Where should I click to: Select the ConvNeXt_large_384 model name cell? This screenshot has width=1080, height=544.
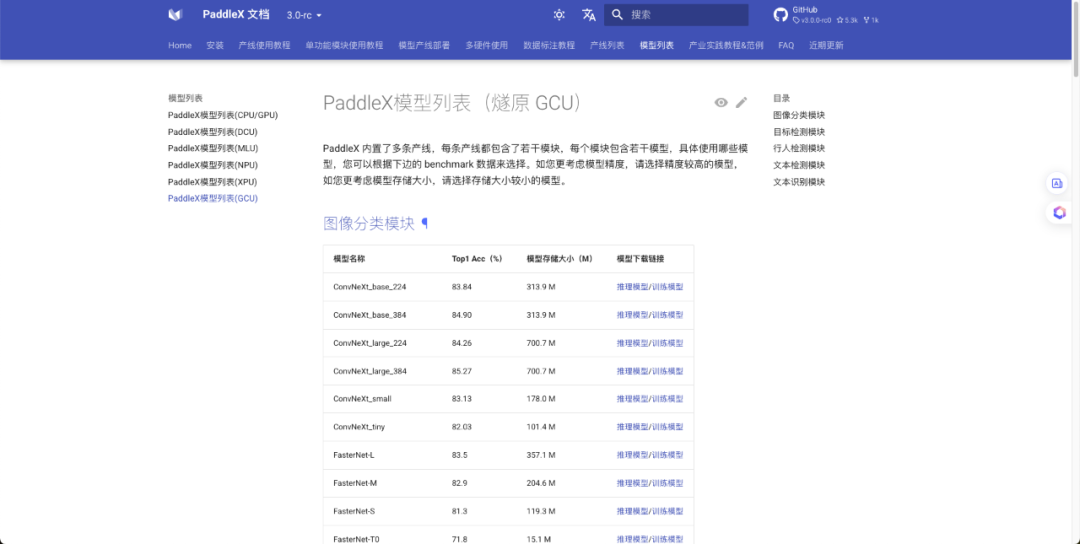click(370, 371)
